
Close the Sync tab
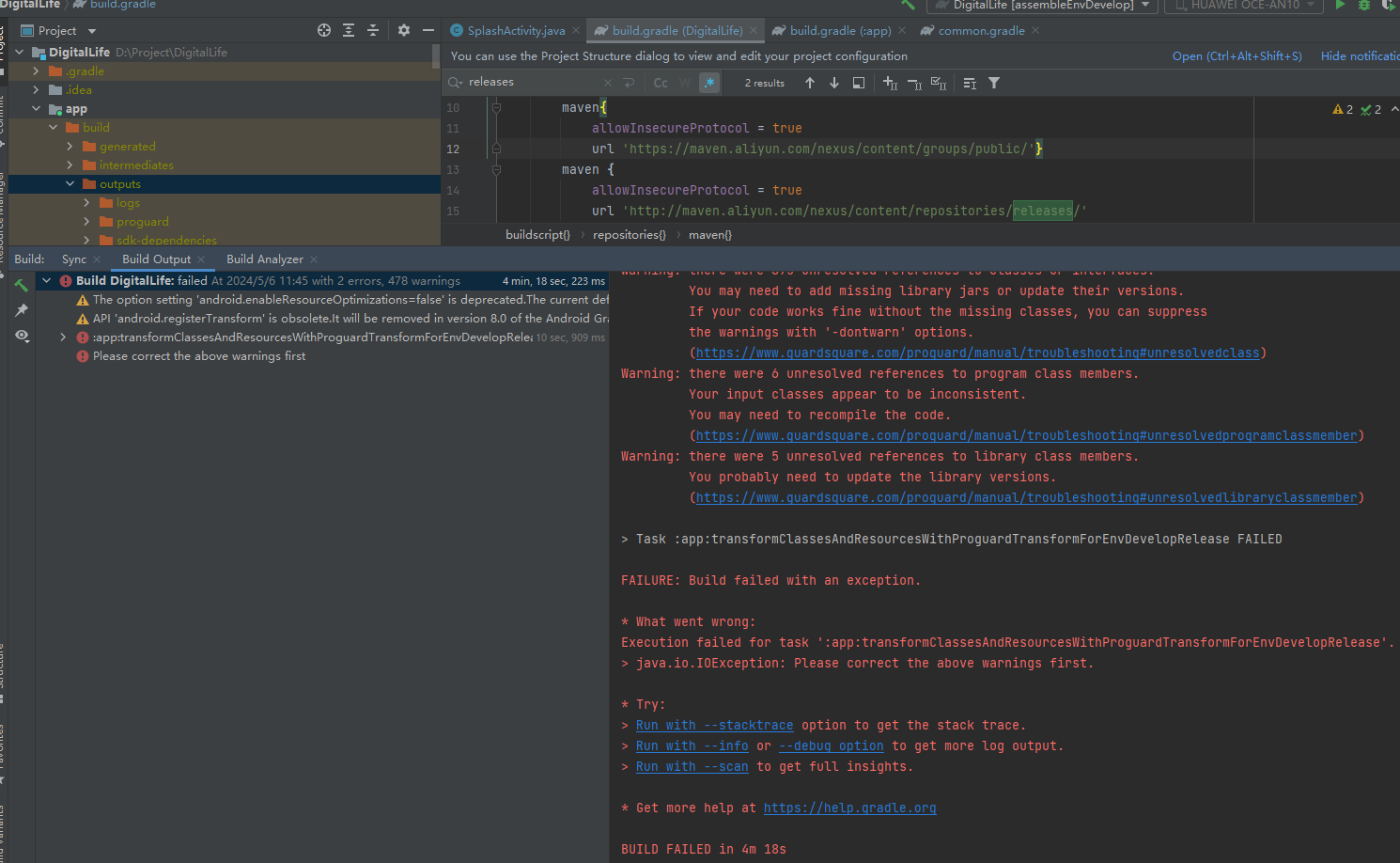tap(97, 259)
